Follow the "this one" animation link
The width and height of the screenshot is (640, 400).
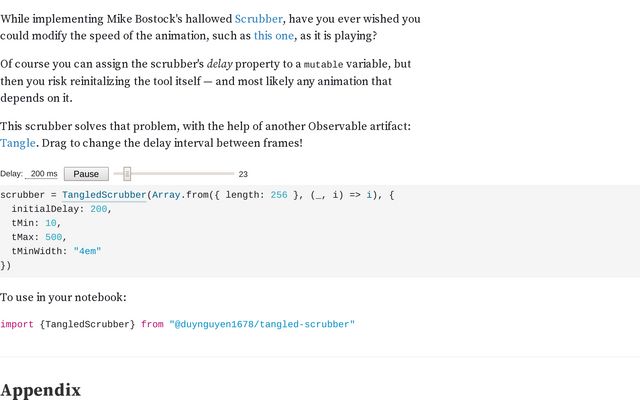273,36
